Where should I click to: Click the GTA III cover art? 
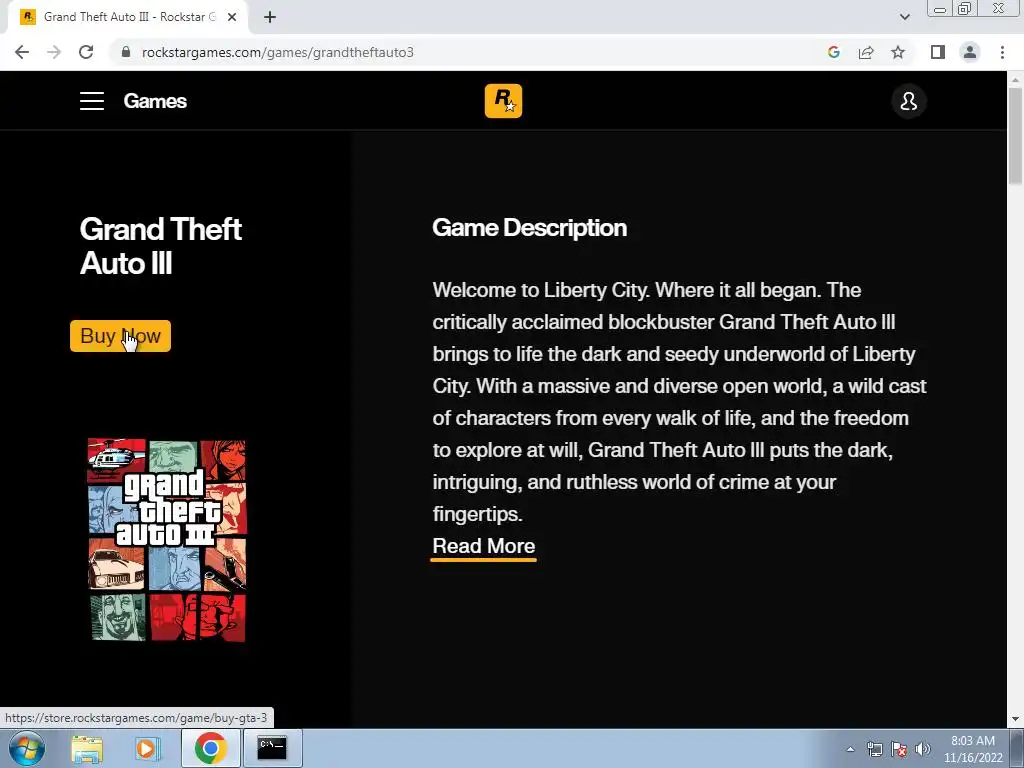coord(167,540)
